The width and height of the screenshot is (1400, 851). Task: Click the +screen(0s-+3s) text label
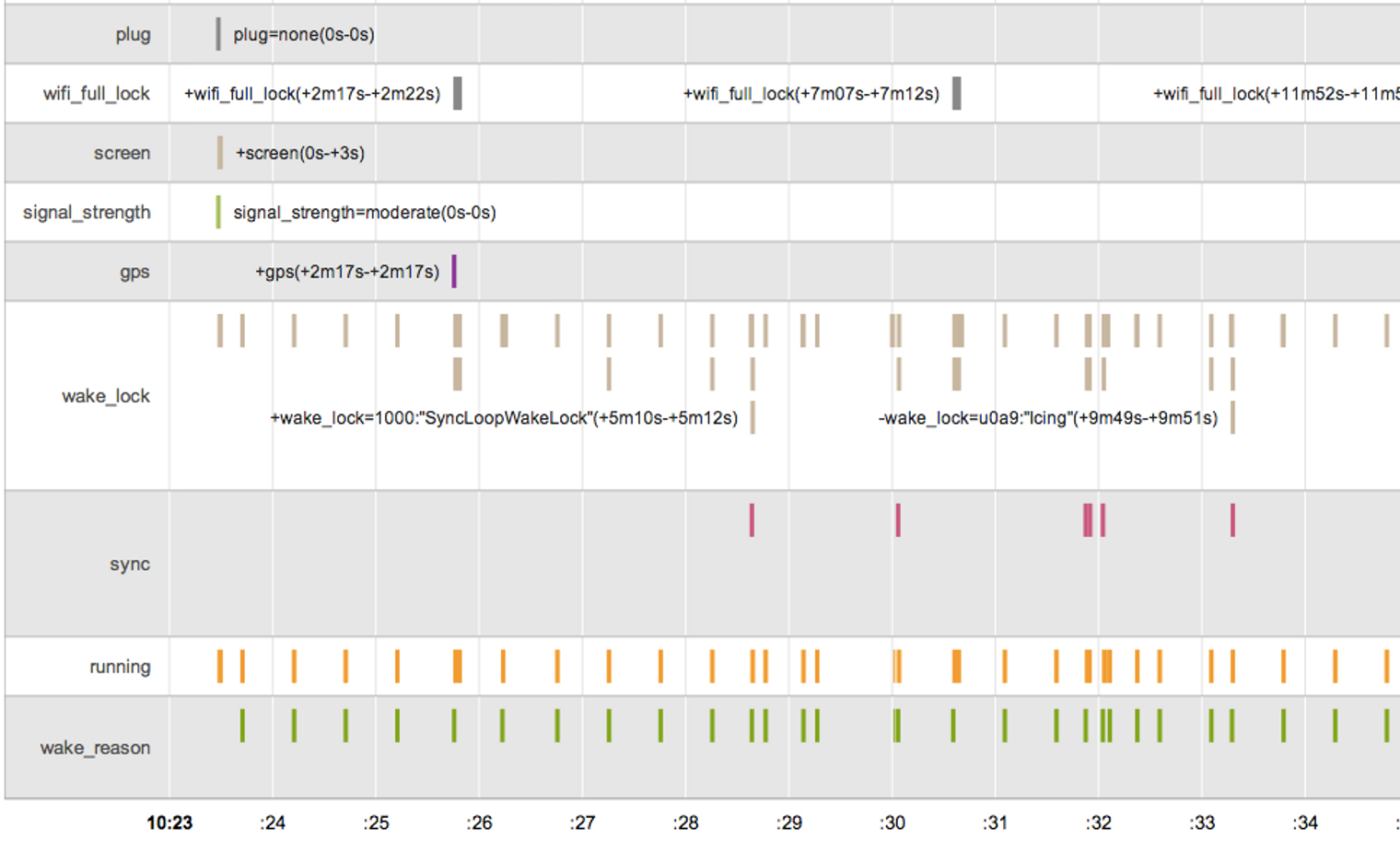coord(300,153)
